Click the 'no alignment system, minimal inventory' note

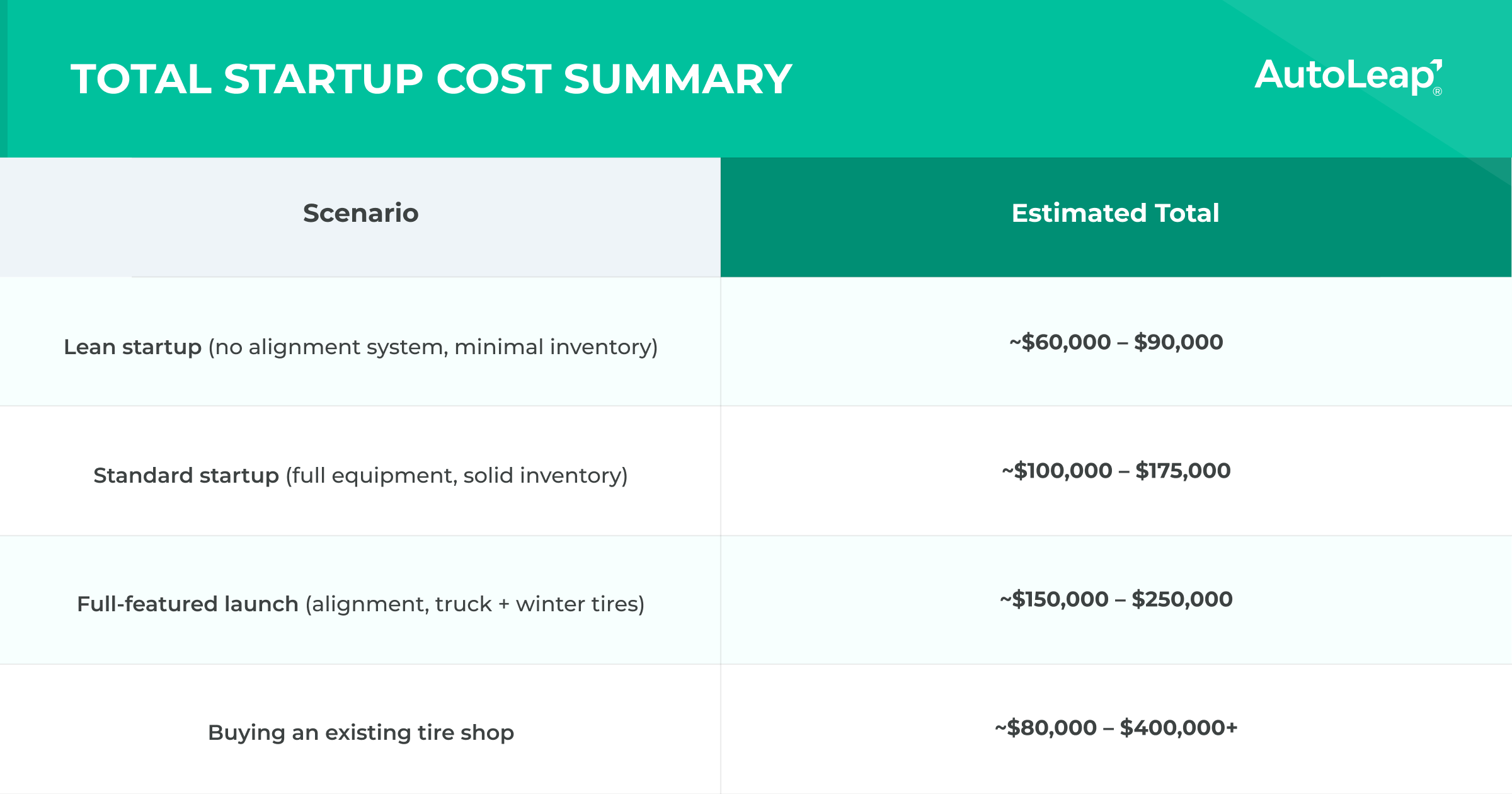click(x=433, y=347)
